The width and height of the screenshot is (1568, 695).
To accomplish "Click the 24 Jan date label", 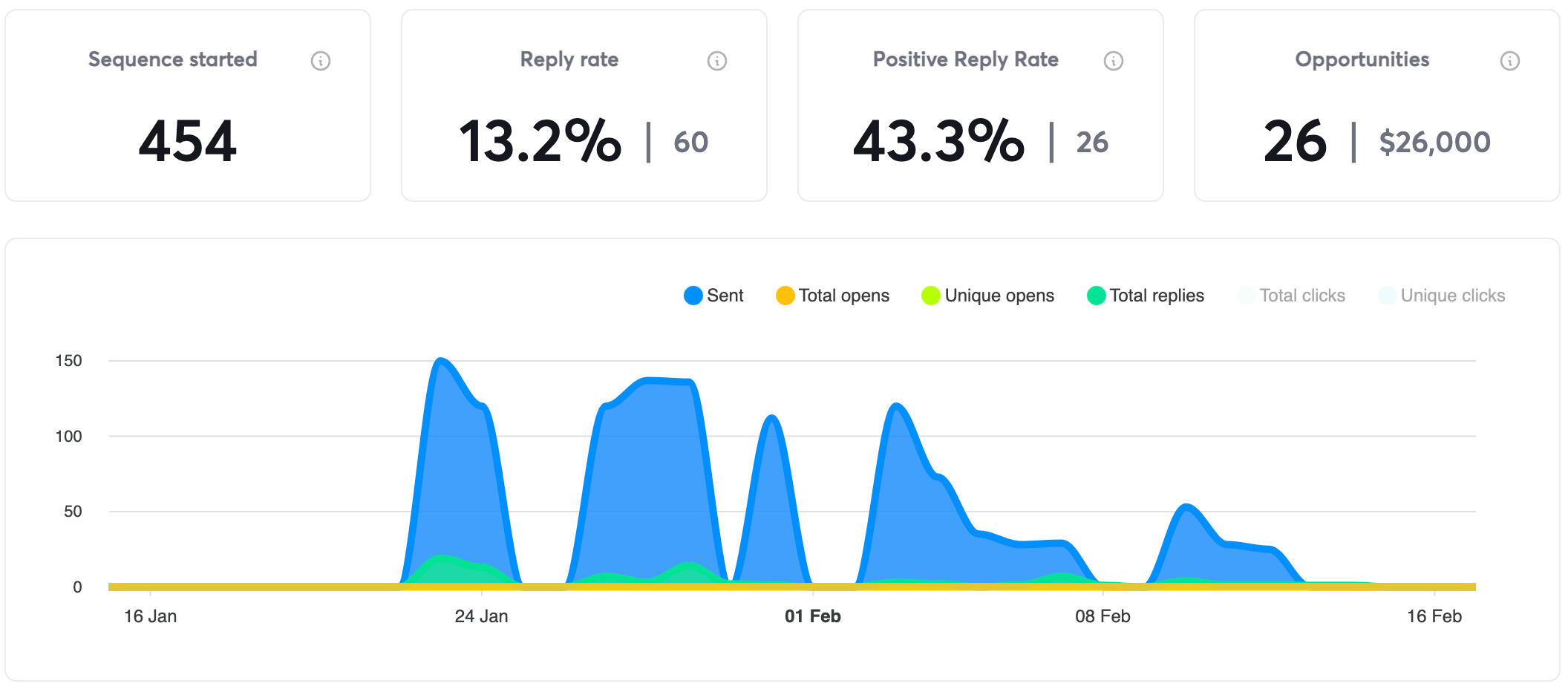I will [481, 616].
